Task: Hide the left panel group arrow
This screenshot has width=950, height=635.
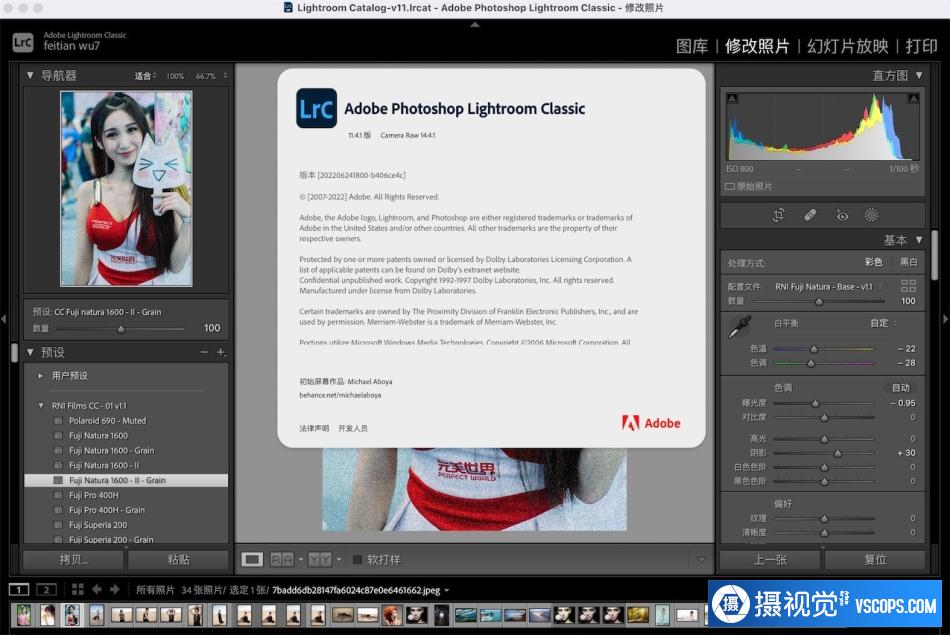Action: pyautogui.click(x=4, y=319)
